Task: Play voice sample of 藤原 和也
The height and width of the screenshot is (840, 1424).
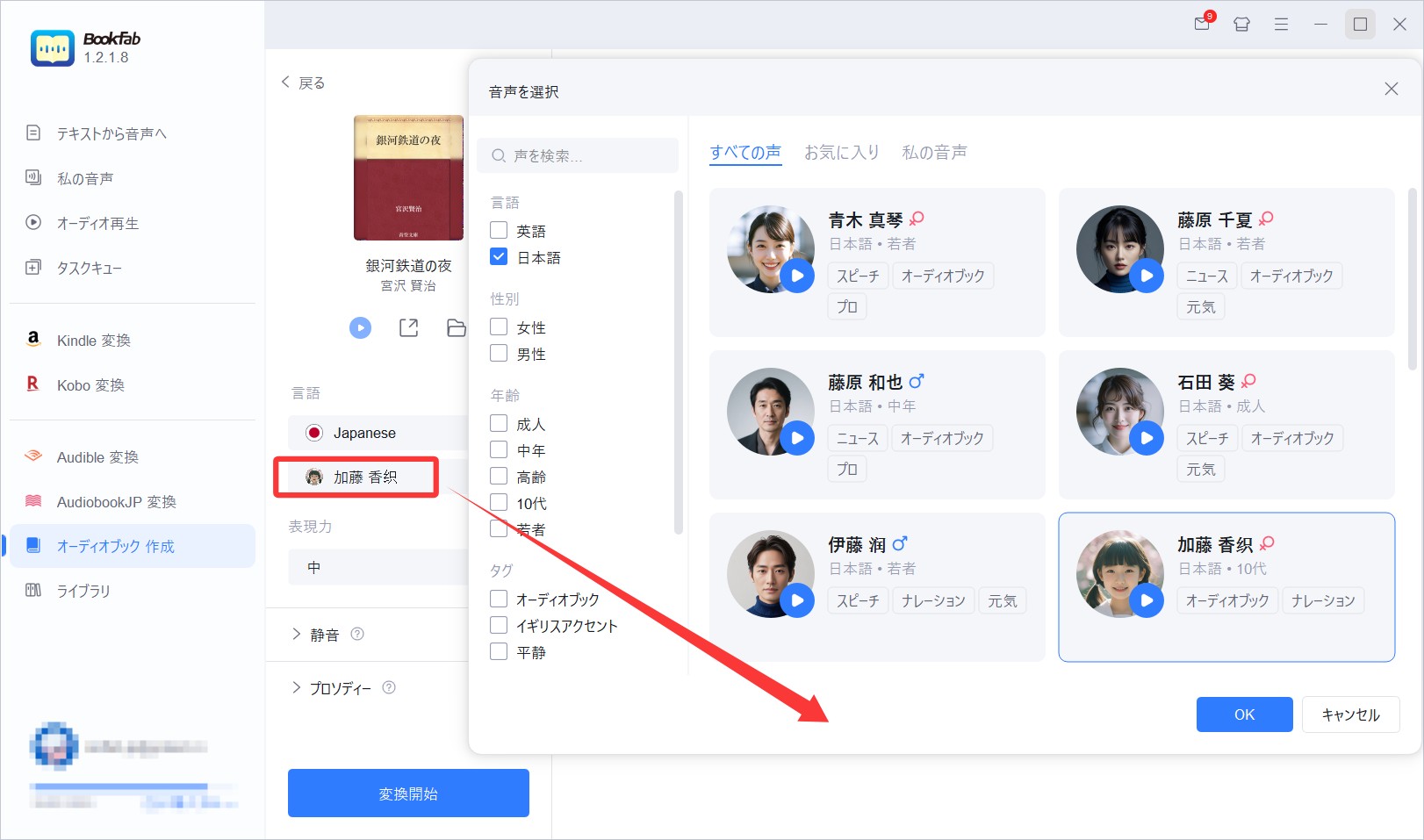Action: tap(797, 438)
